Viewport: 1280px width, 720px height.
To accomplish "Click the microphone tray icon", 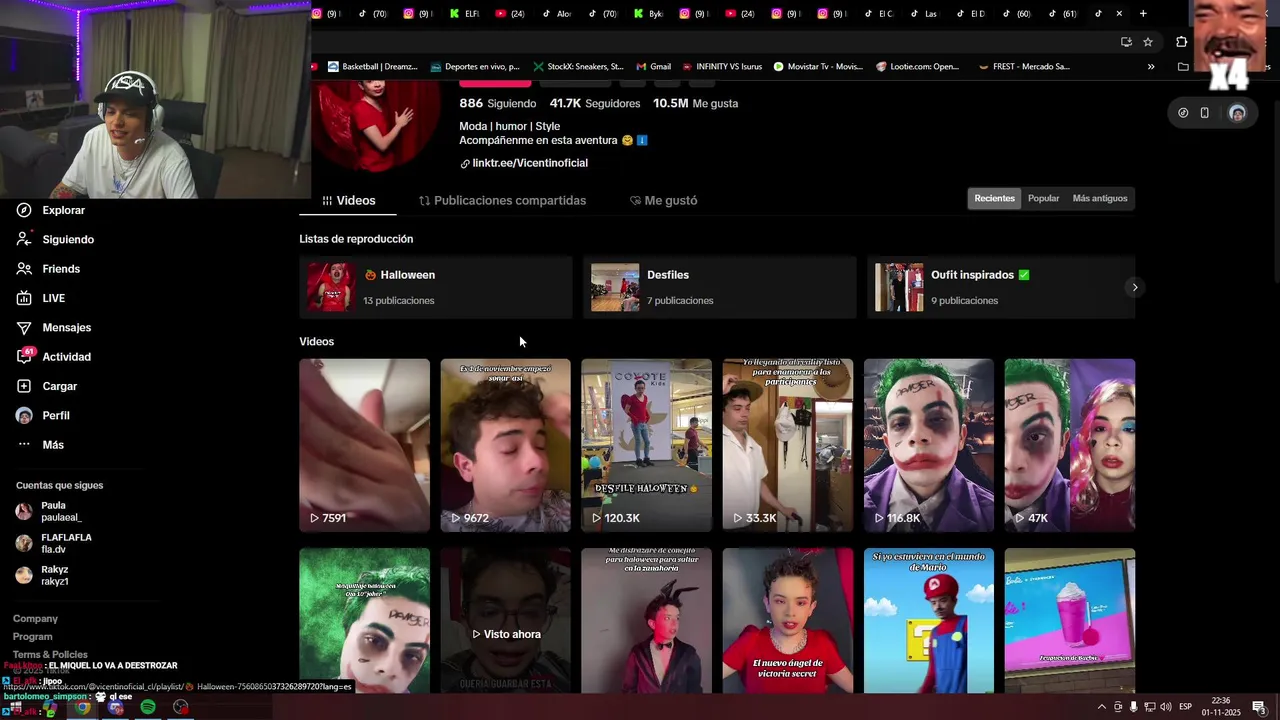I will 1133,707.
